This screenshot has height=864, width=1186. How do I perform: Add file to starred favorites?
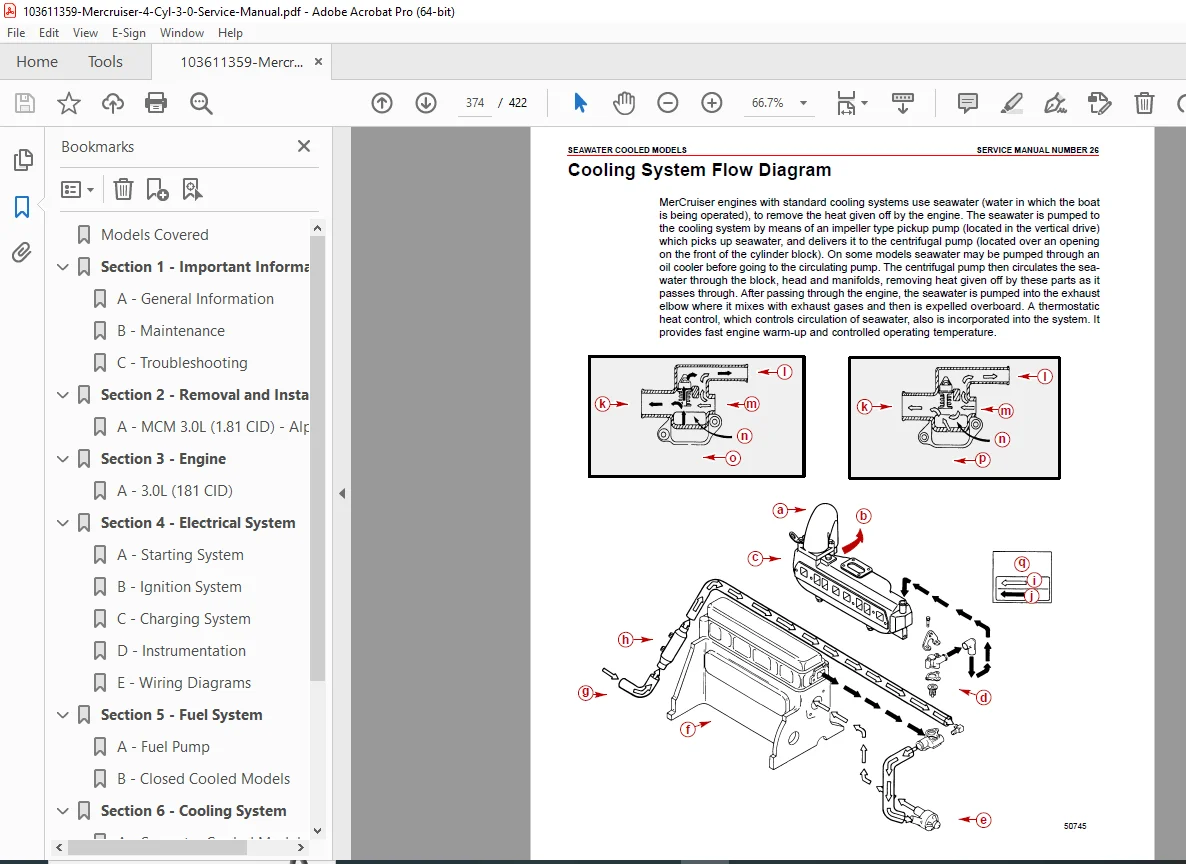(x=69, y=103)
